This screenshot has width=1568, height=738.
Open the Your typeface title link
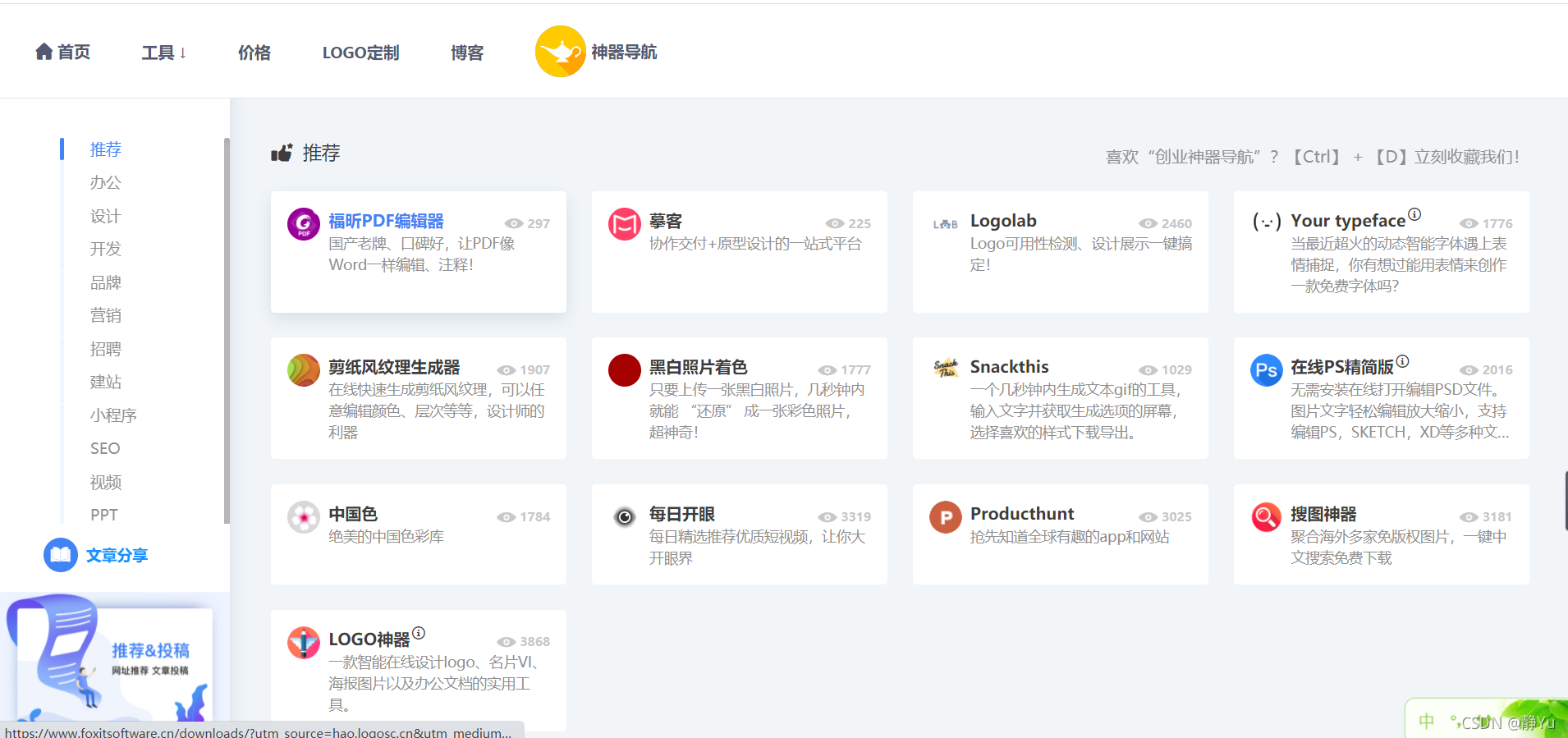tap(1348, 221)
